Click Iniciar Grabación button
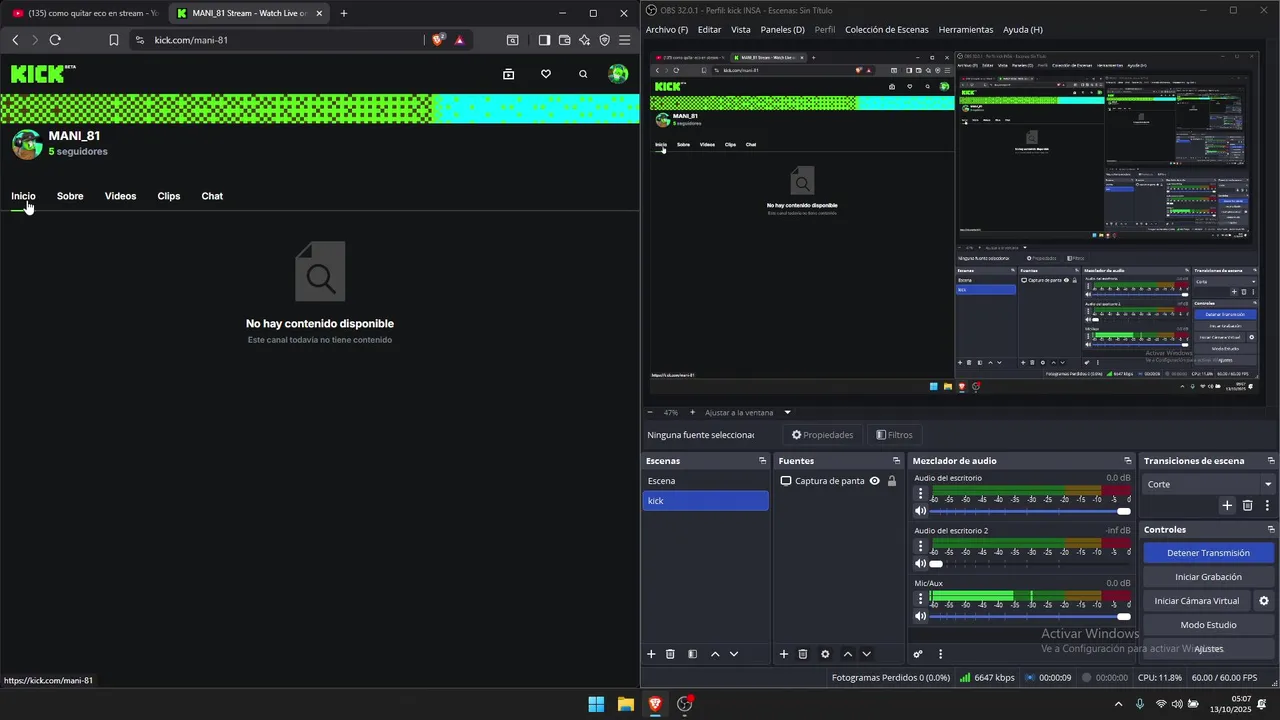1280x720 pixels. pos(1208,577)
